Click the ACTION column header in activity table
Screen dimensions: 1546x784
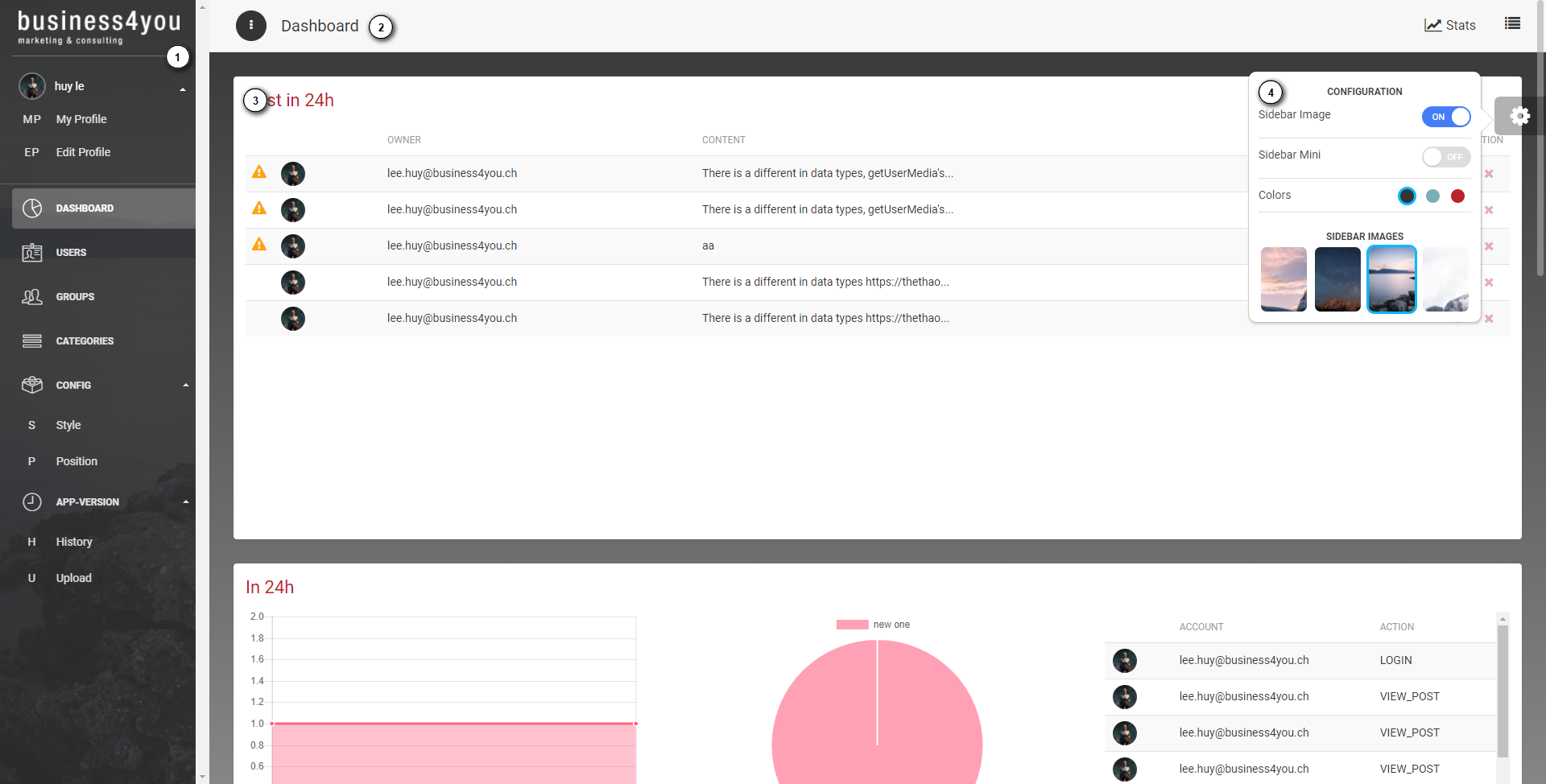click(x=1397, y=627)
